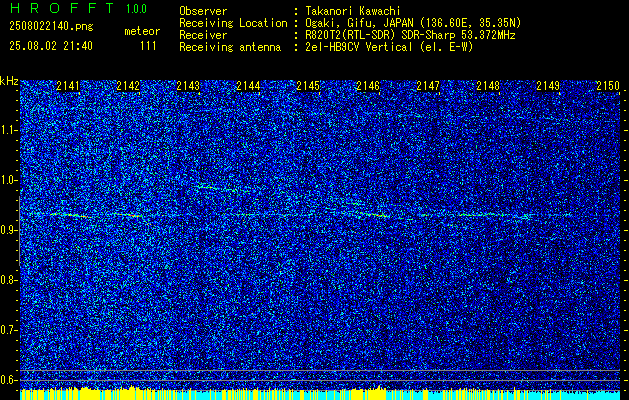The width and height of the screenshot is (629, 400).
Task: Select the Receiving Location label
Action: 233,23
